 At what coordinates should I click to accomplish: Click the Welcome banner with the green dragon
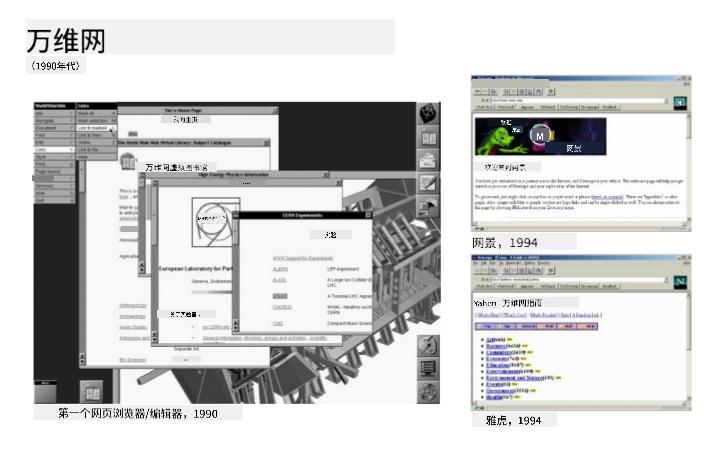pyautogui.click(x=541, y=135)
